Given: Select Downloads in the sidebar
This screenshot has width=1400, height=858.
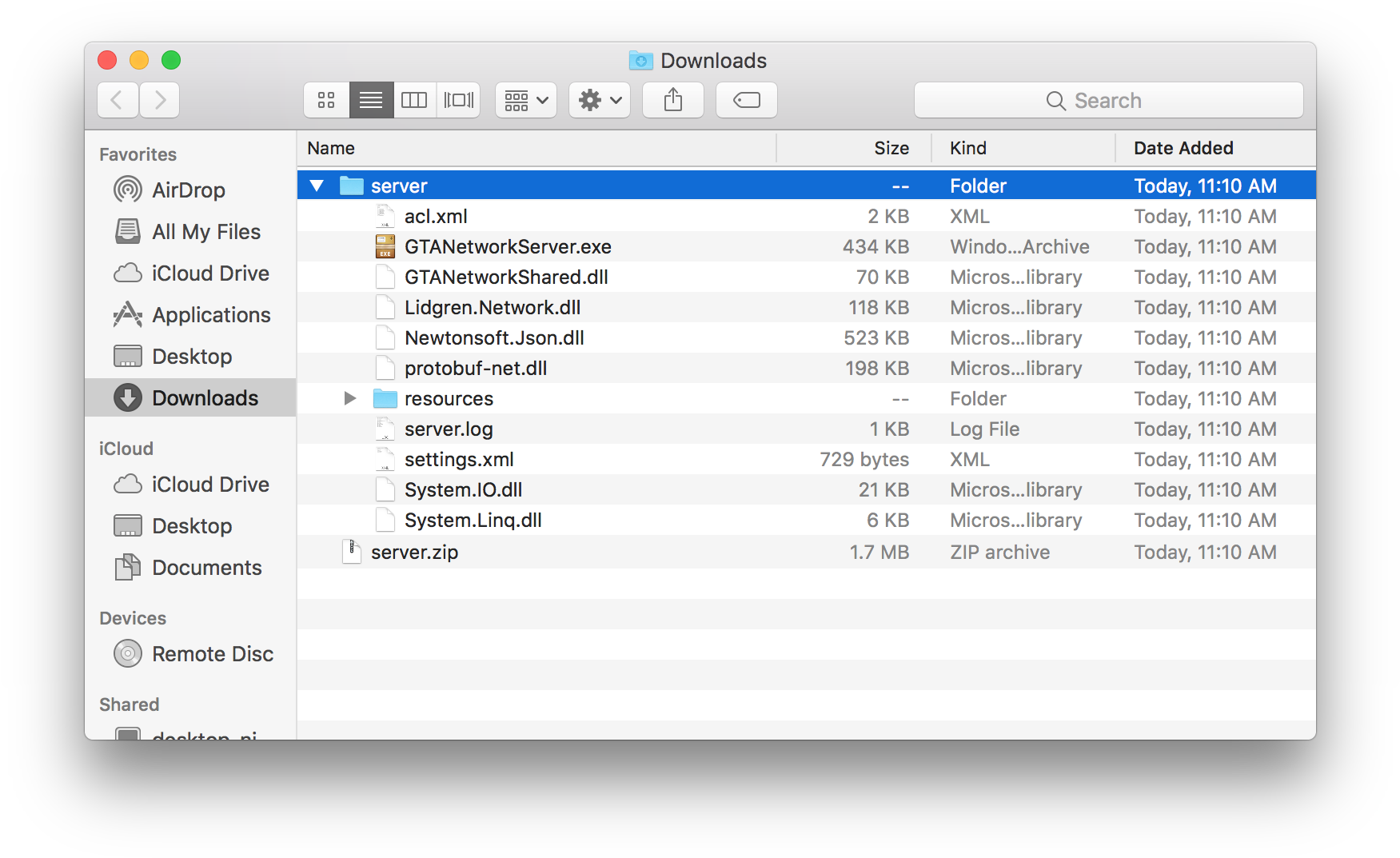Looking at the screenshot, I should click(x=190, y=397).
